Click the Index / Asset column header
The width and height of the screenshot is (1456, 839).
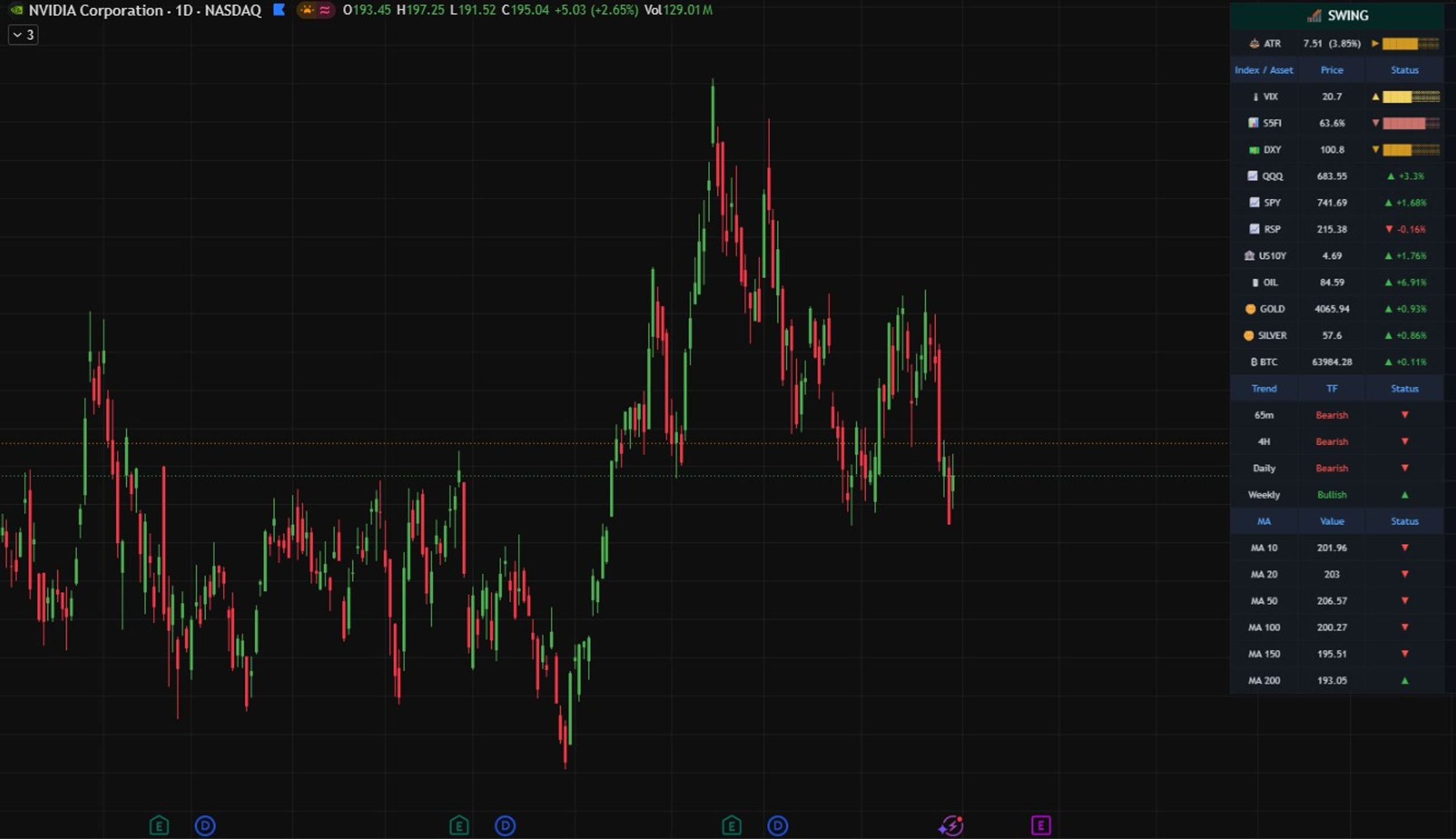point(1264,70)
